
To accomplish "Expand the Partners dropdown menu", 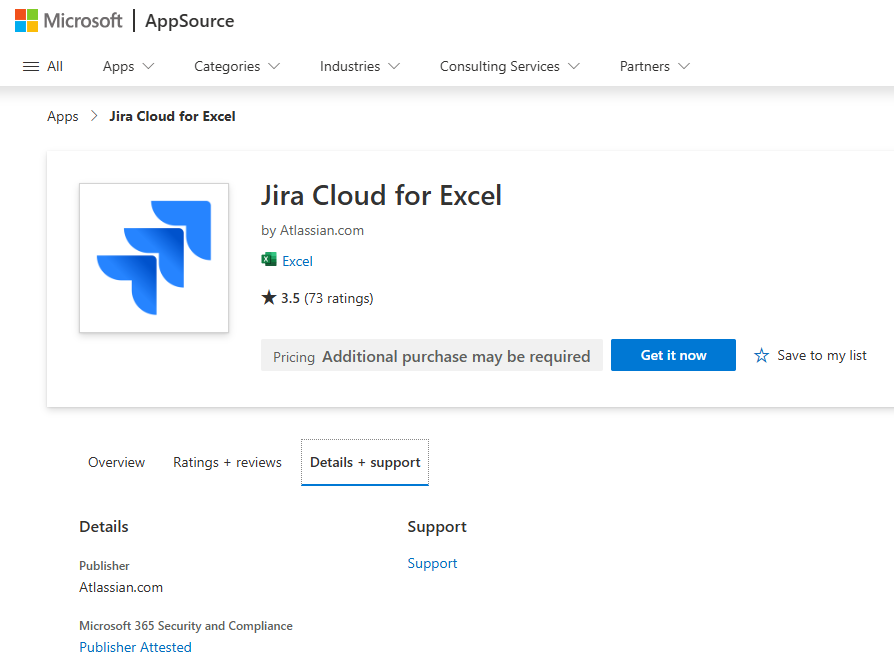I will 655,66.
